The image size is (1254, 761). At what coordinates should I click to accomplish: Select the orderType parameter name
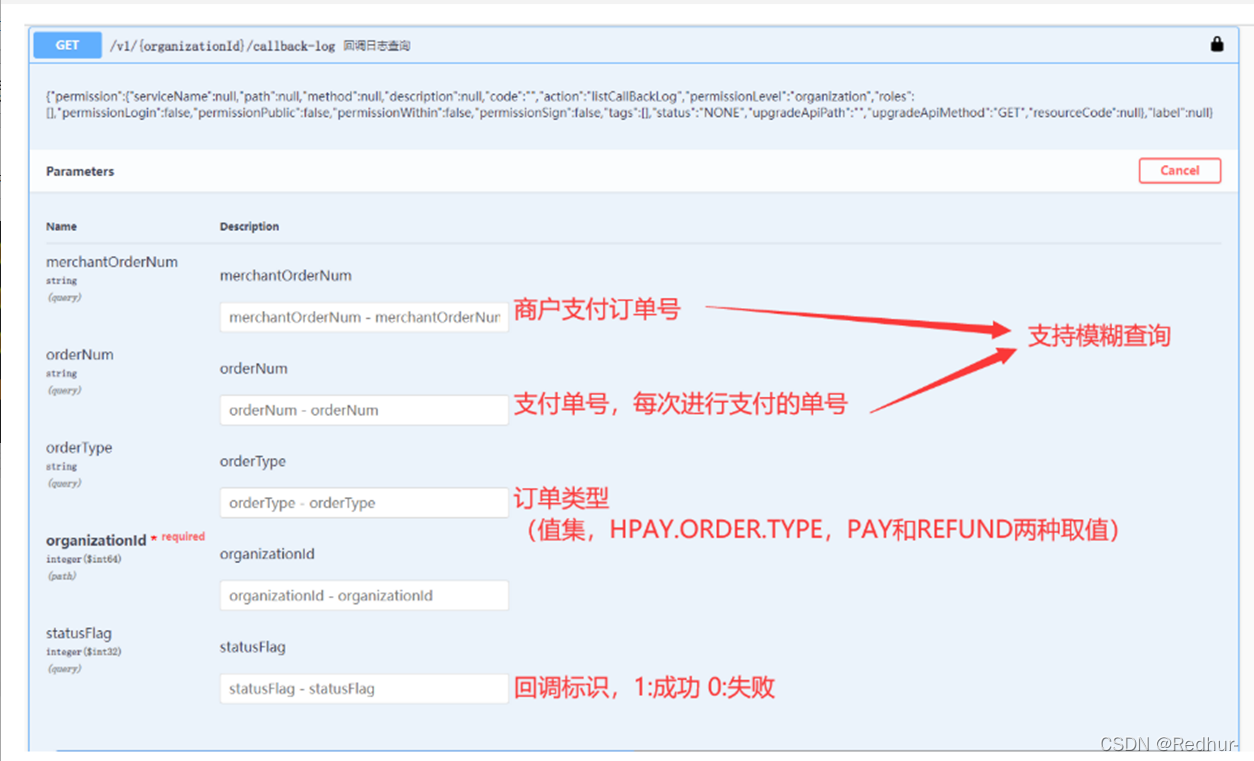click(x=79, y=448)
